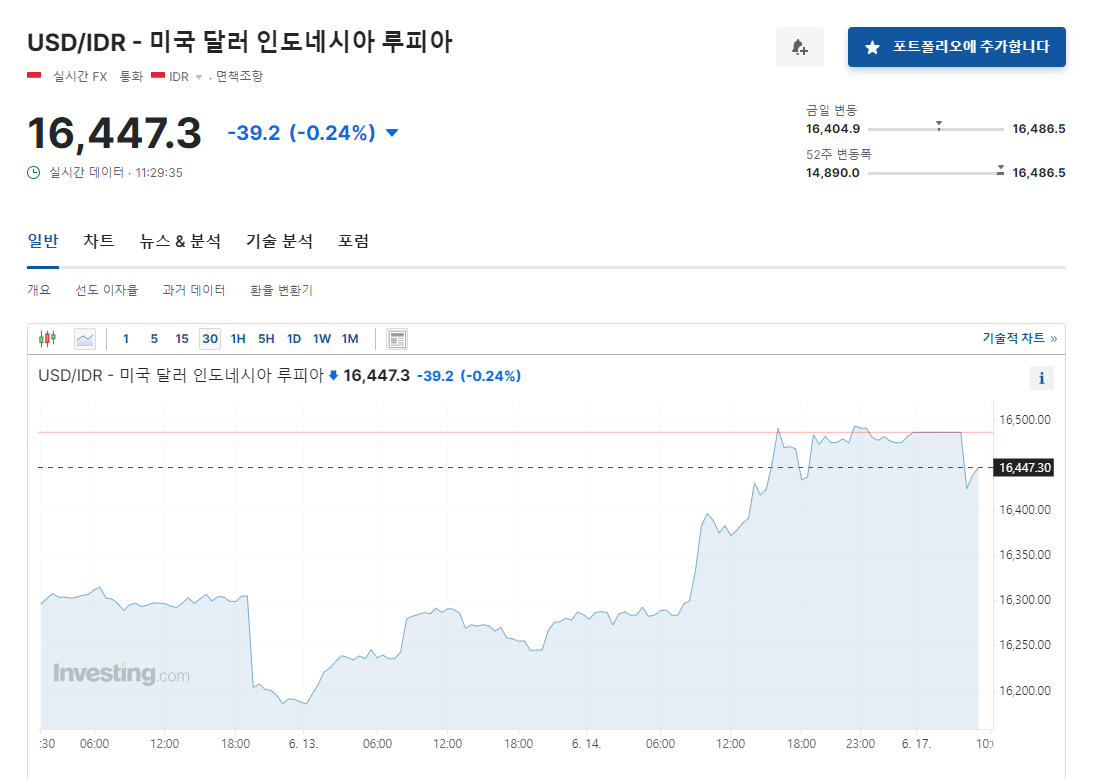
Task: Select the 1H timeframe
Action: tap(237, 338)
